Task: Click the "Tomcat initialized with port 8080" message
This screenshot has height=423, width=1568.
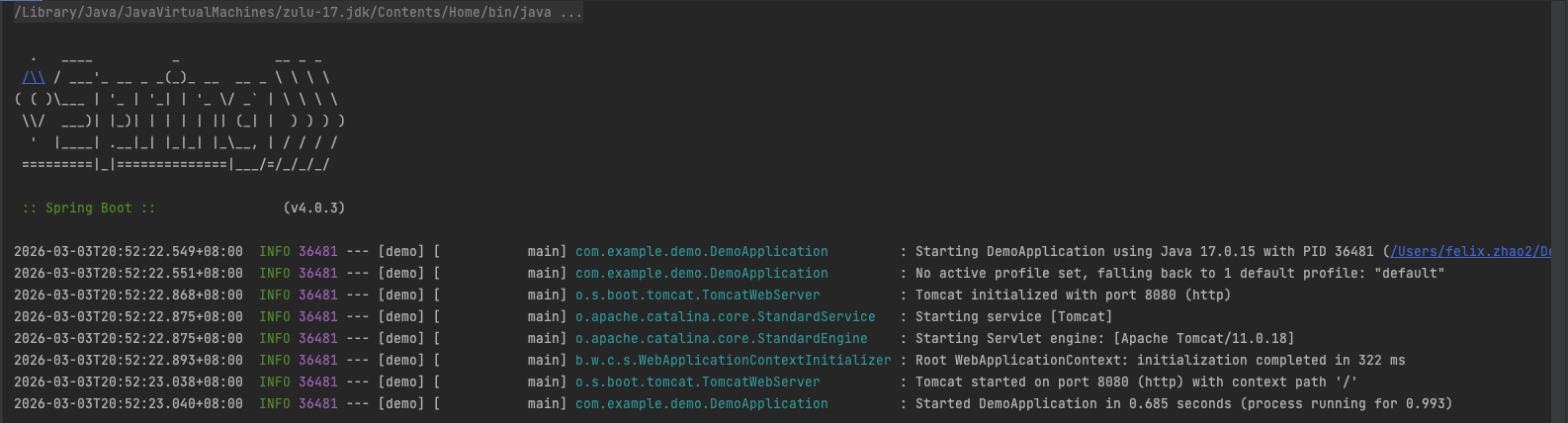Action: (x=1072, y=296)
